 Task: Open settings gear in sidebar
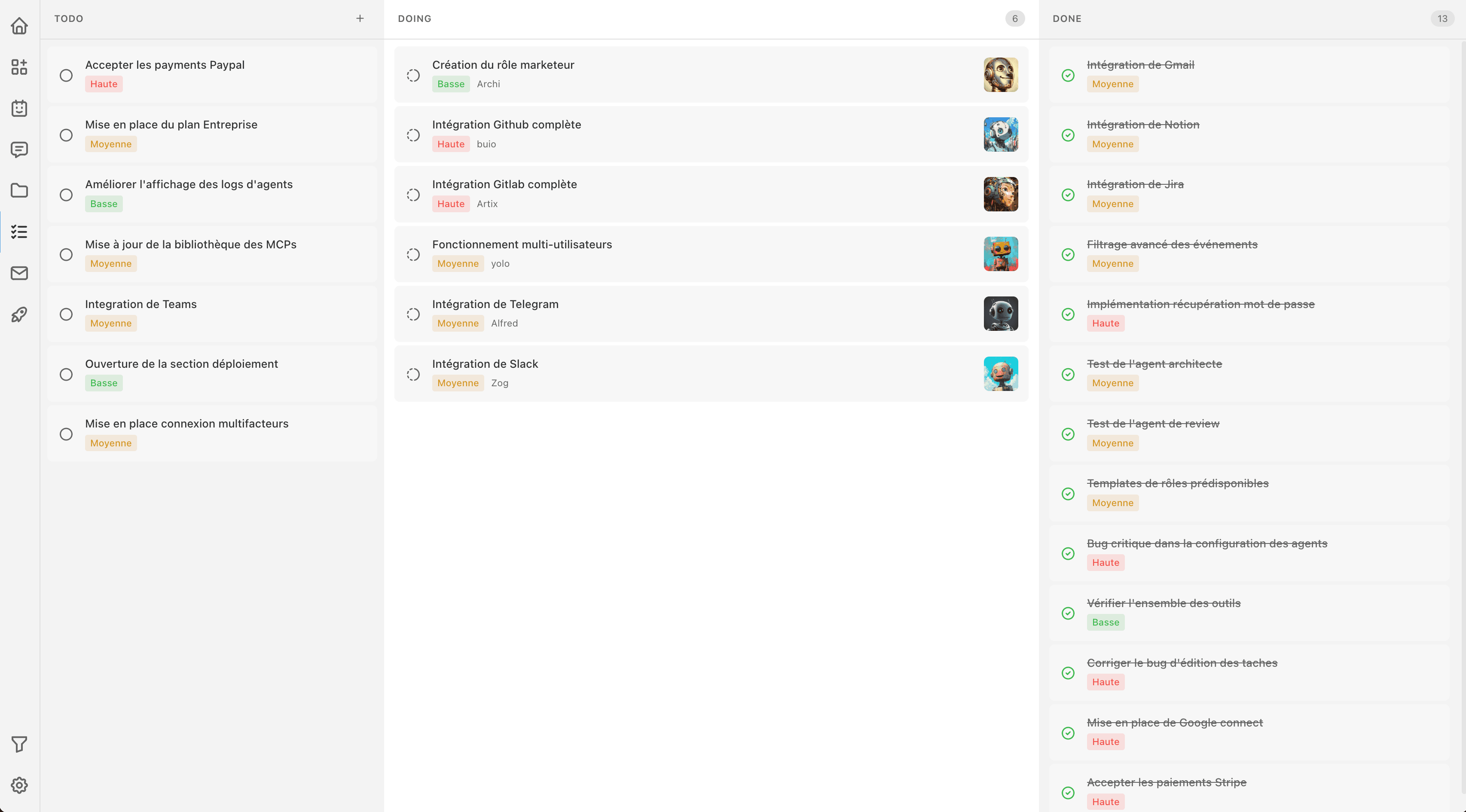point(19,785)
